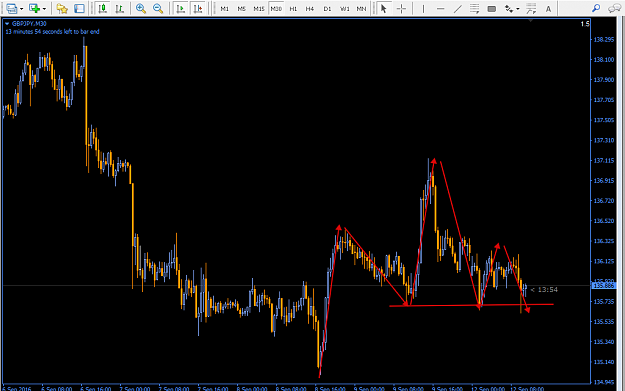Click price axis label 135.340

604,342
